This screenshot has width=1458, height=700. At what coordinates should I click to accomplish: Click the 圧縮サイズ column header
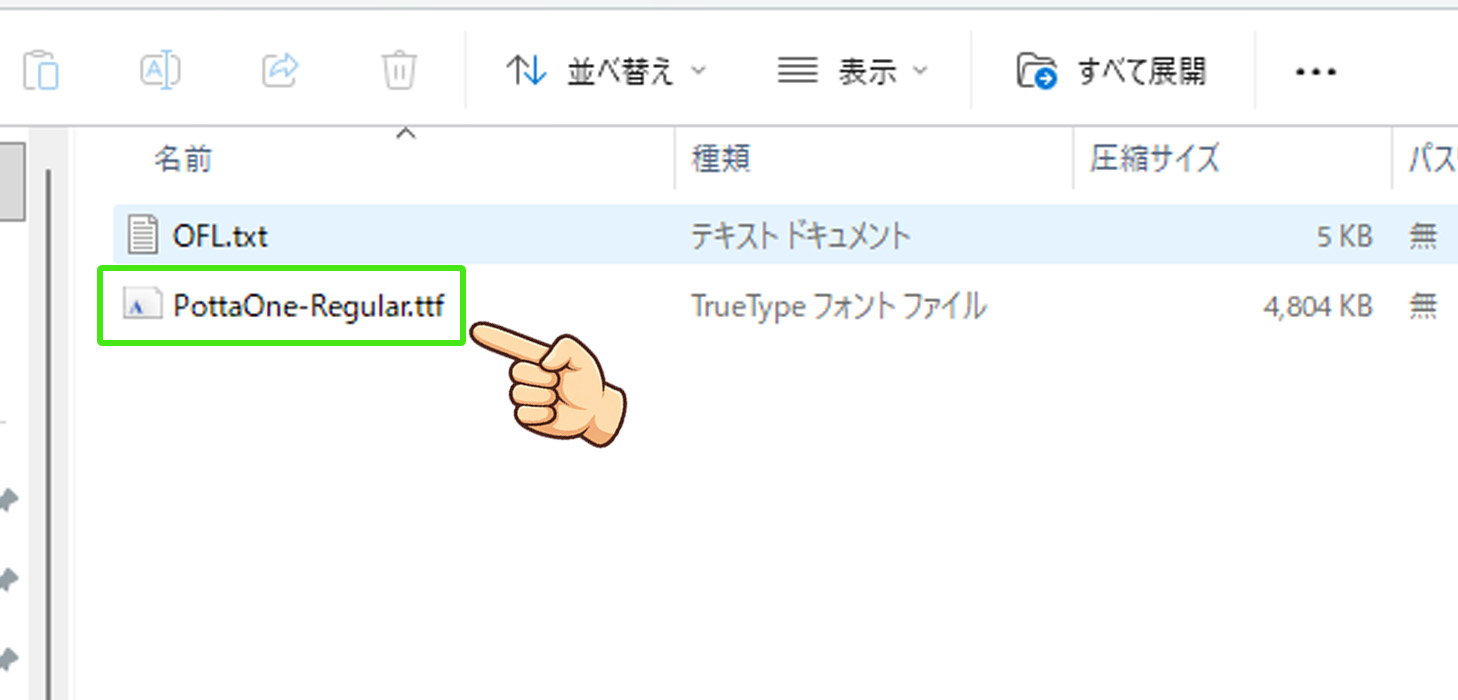[1155, 157]
